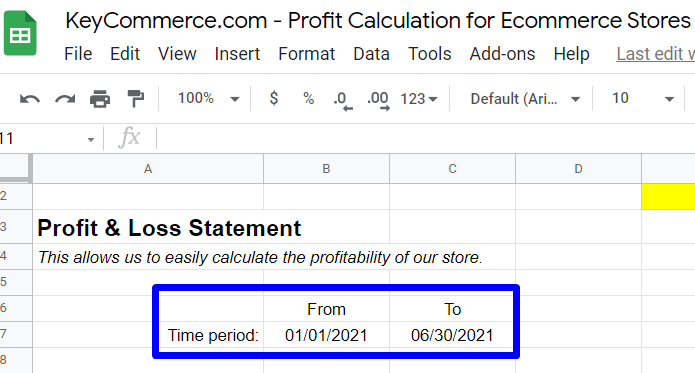Undo the last action
695x373 pixels.
(30, 99)
